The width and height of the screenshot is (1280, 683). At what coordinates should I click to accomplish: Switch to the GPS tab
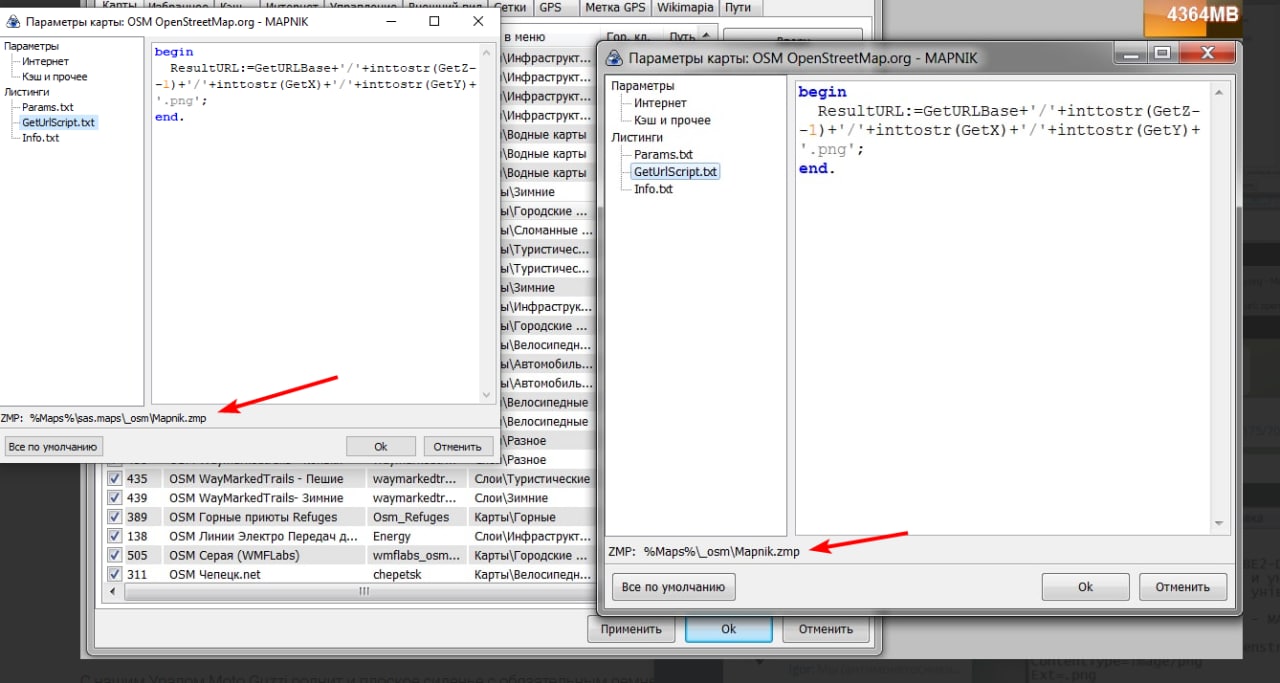point(550,7)
